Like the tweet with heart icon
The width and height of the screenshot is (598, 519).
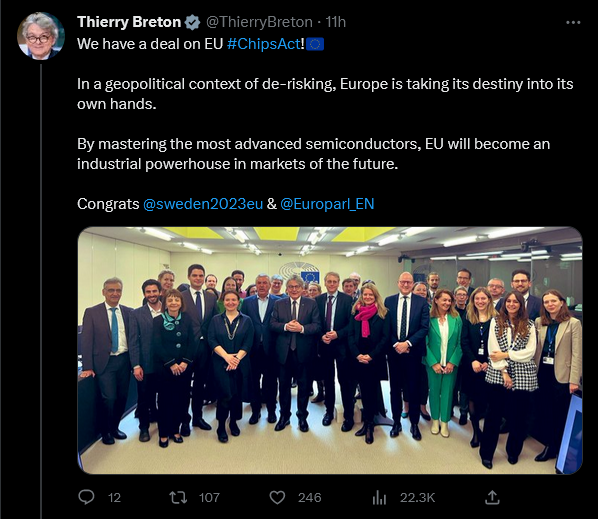[x=277, y=498]
